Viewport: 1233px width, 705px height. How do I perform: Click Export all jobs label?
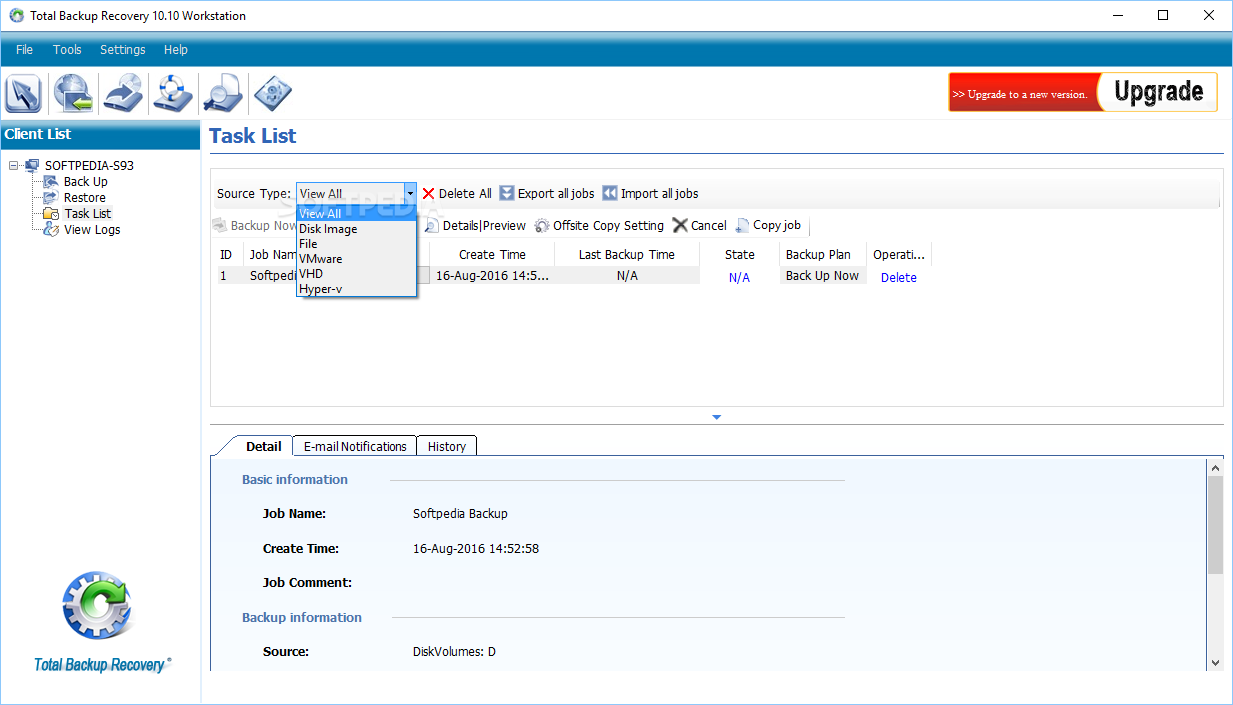pos(556,194)
